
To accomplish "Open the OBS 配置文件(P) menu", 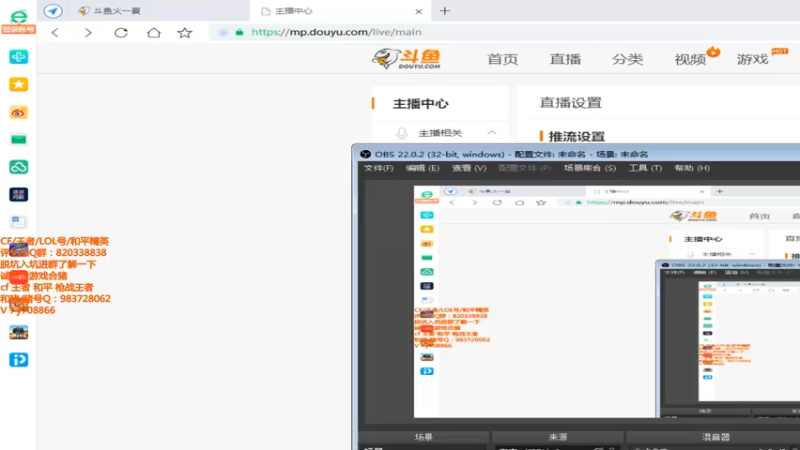I will [x=524, y=168].
